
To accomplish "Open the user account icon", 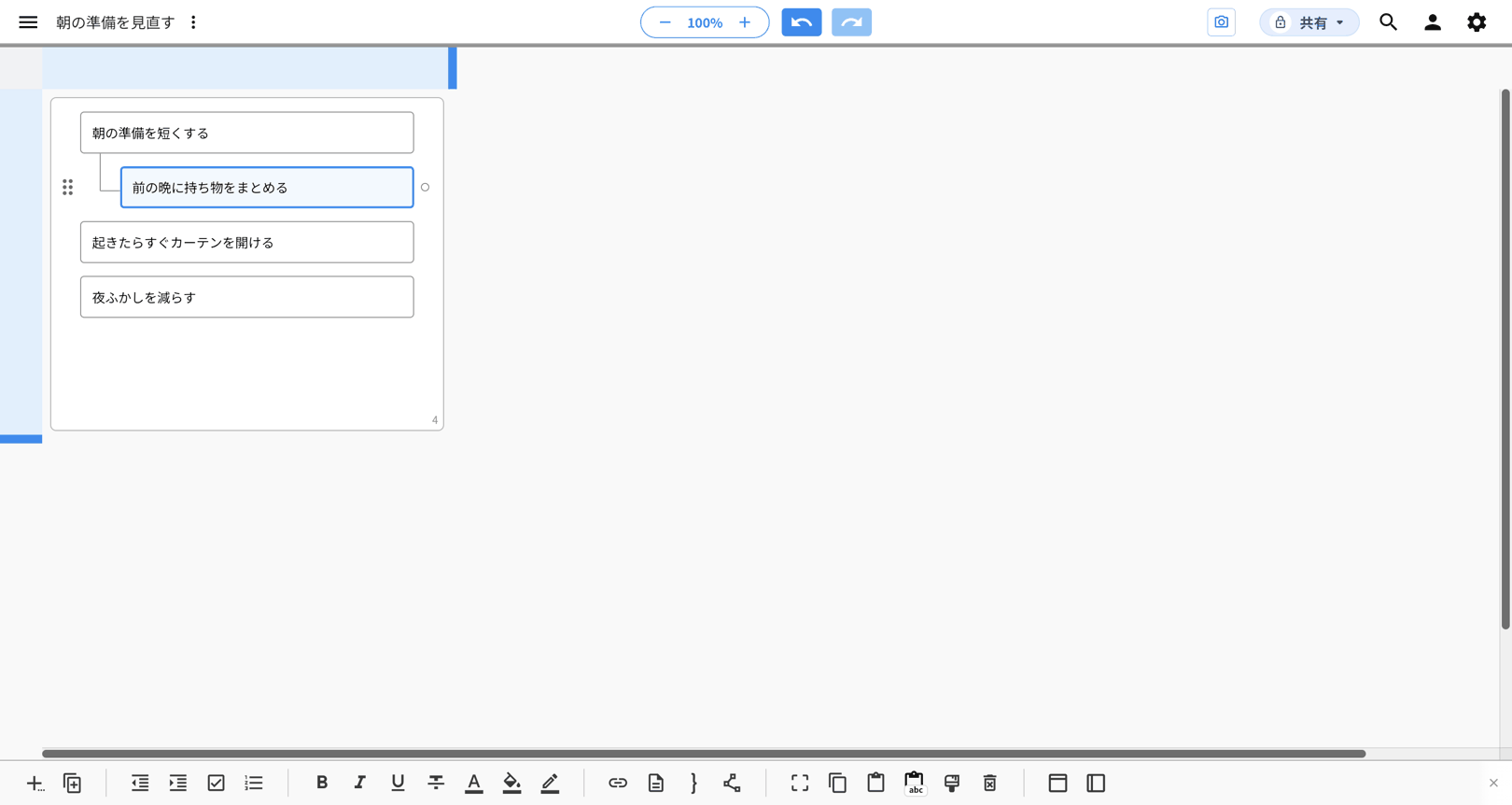I will click(x=1433, y=22).
